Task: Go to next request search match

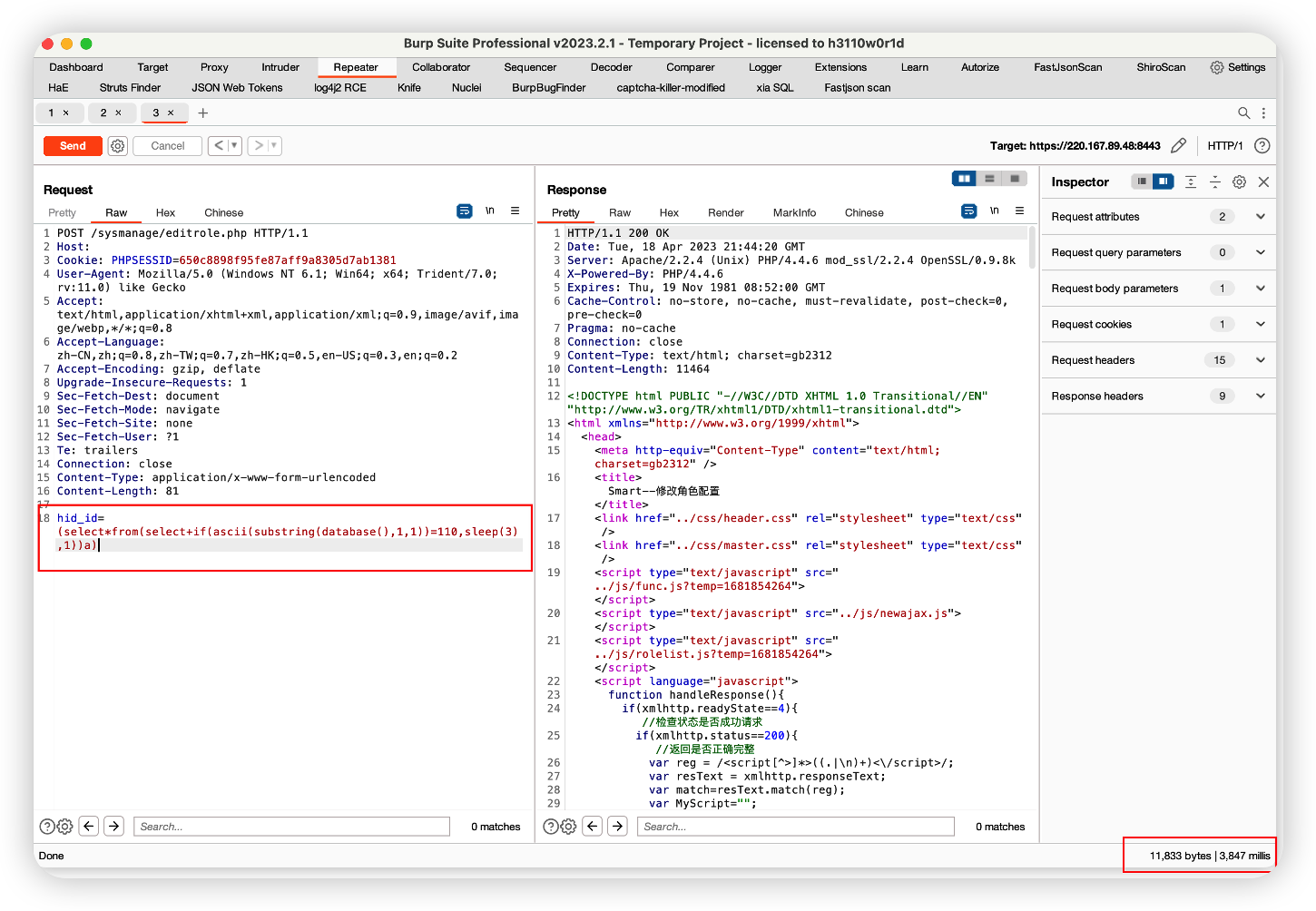Action: pyautogui.click(x=114, y=826)
